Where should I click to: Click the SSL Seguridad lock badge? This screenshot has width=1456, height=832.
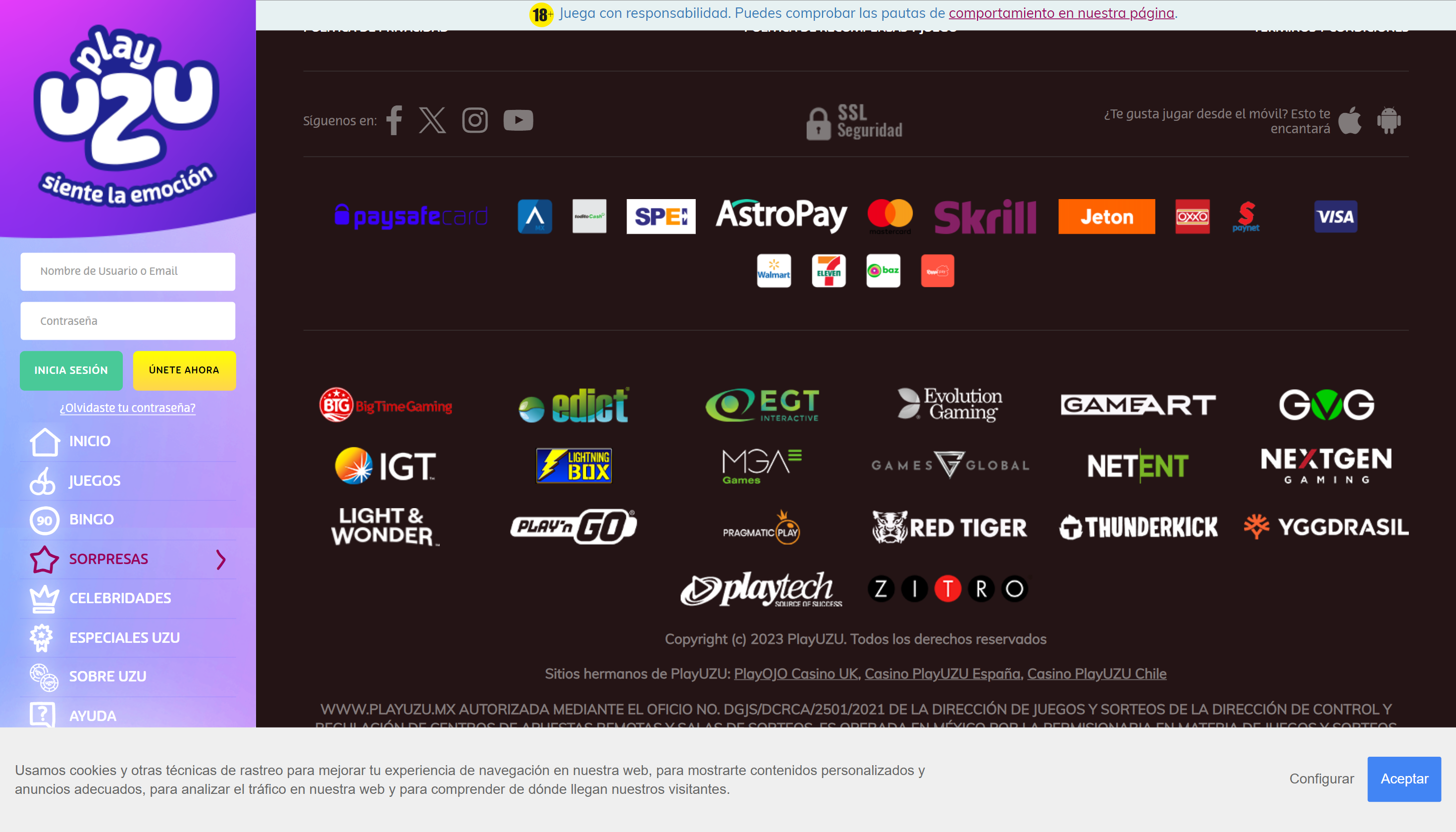[855, 121]
